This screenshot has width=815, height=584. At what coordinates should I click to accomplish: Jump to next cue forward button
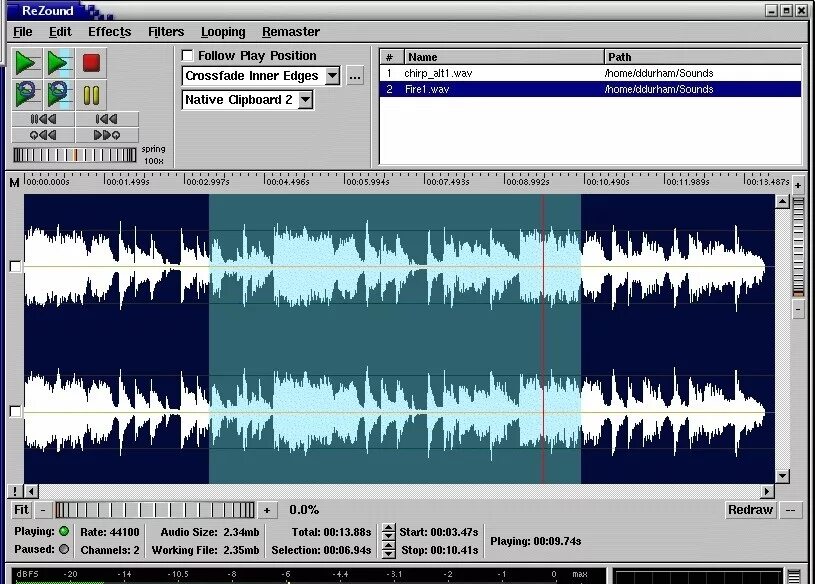(x=107, y=135)
